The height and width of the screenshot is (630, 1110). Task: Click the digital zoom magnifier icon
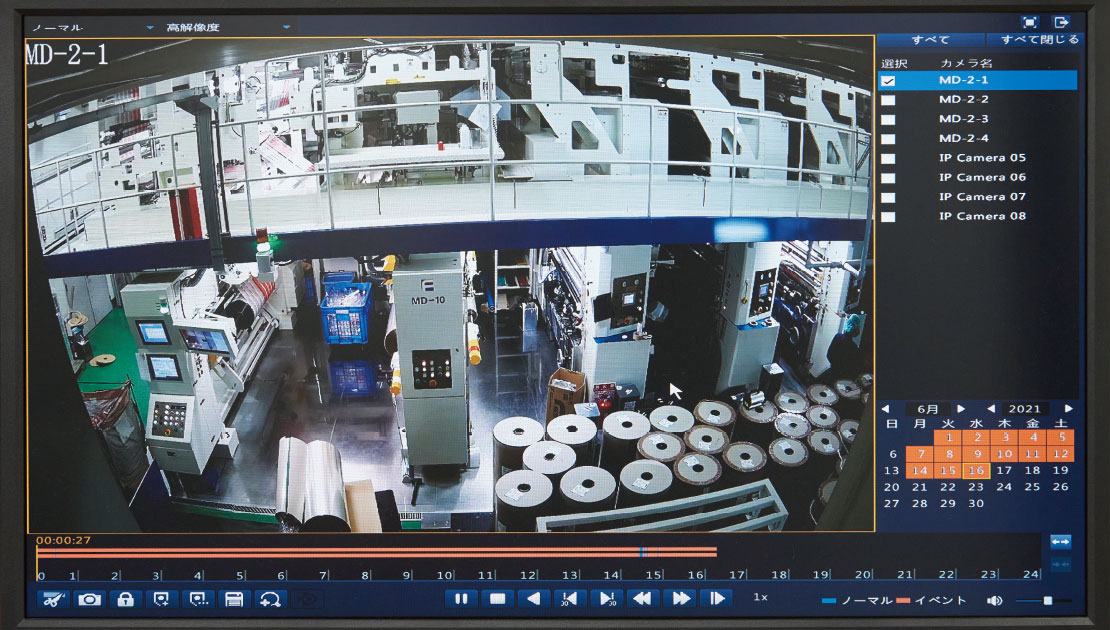(270, 599)
